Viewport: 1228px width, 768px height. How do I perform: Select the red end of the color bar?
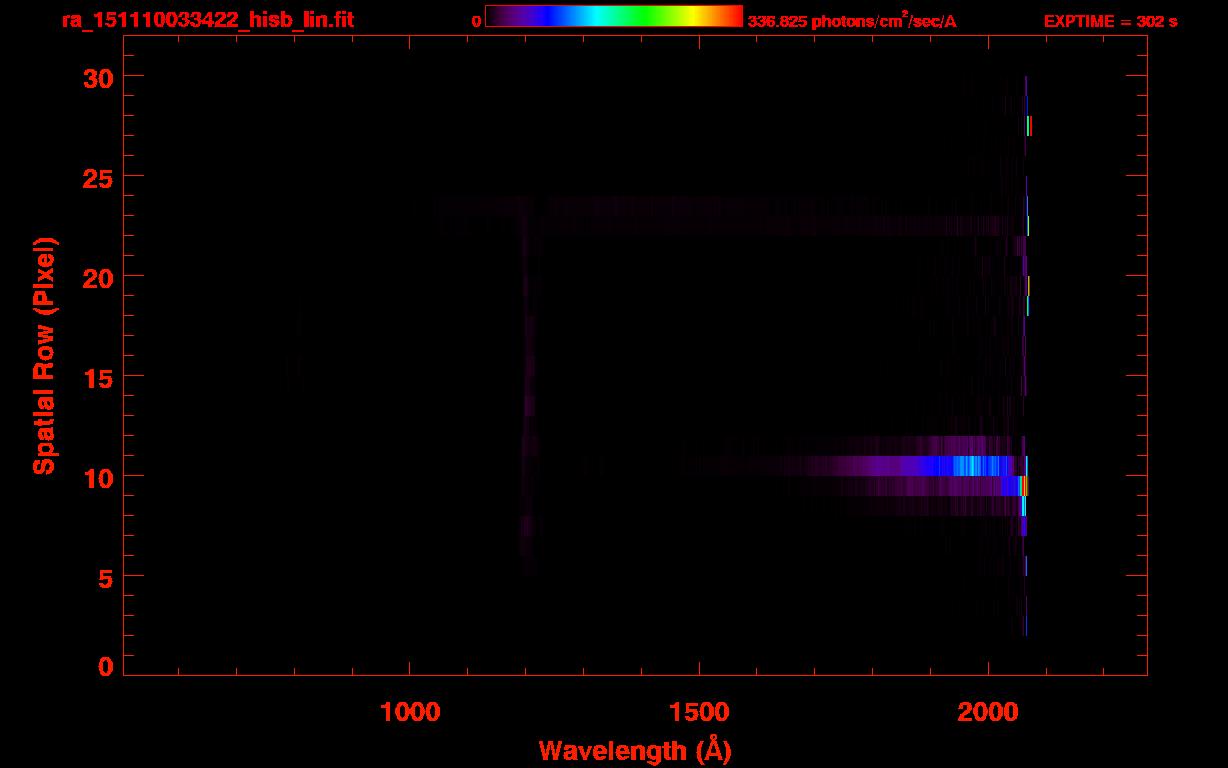tap(732, 17)
